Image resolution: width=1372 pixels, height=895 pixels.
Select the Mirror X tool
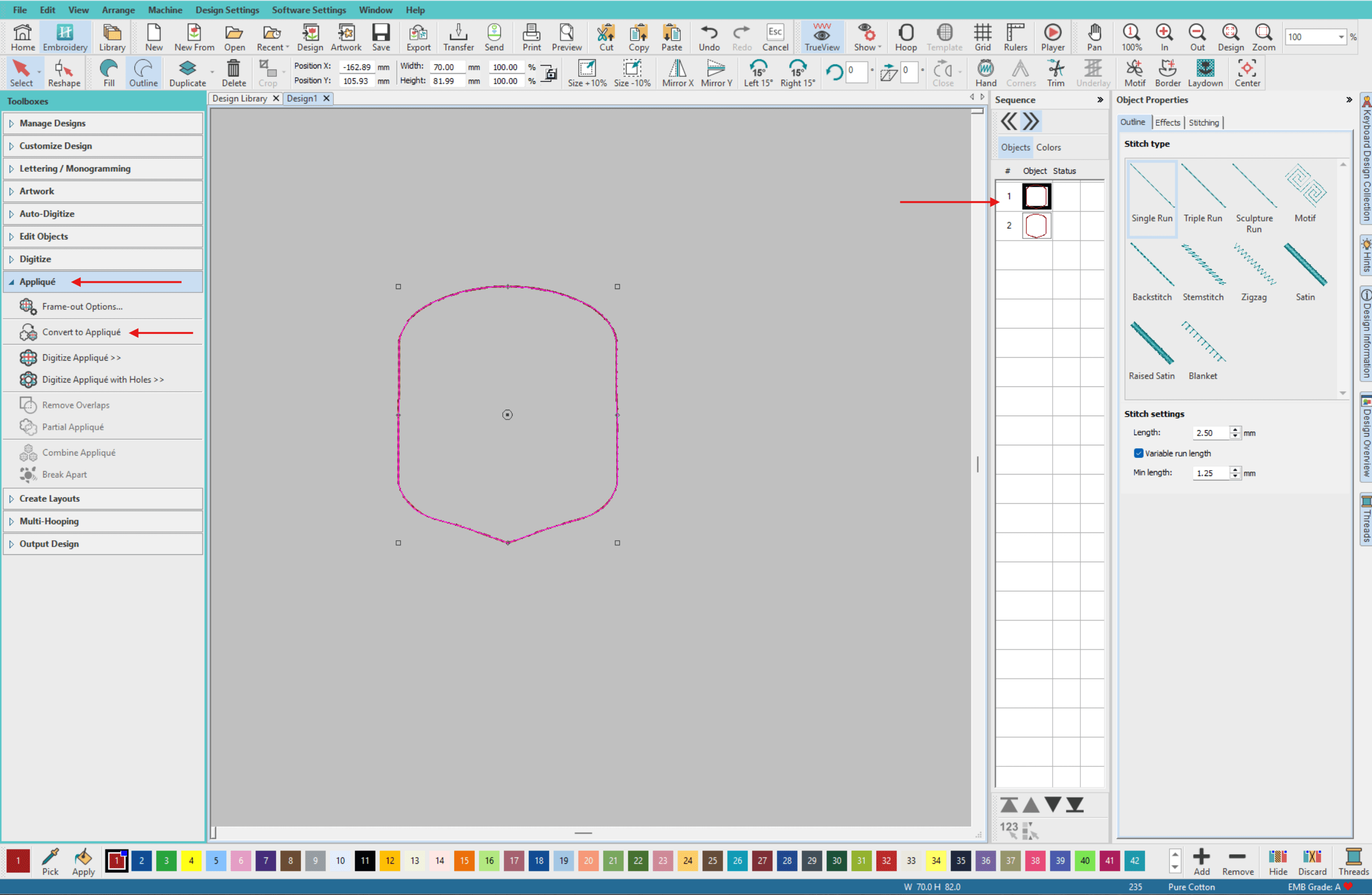tap(677, 69)
